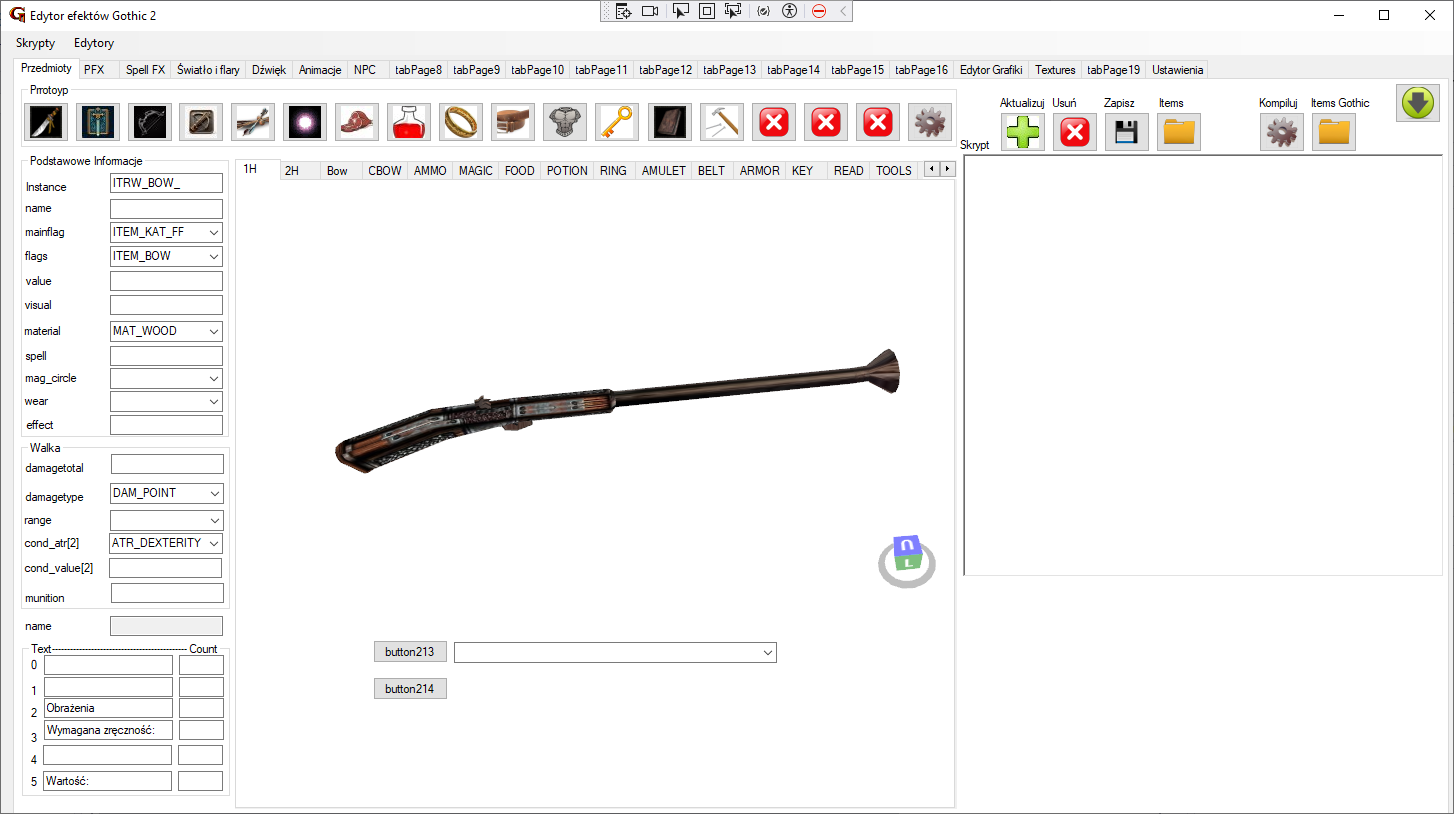Delete entry with the Usuń red X
1454x814 pixels.
click(x=1074, y=132)
